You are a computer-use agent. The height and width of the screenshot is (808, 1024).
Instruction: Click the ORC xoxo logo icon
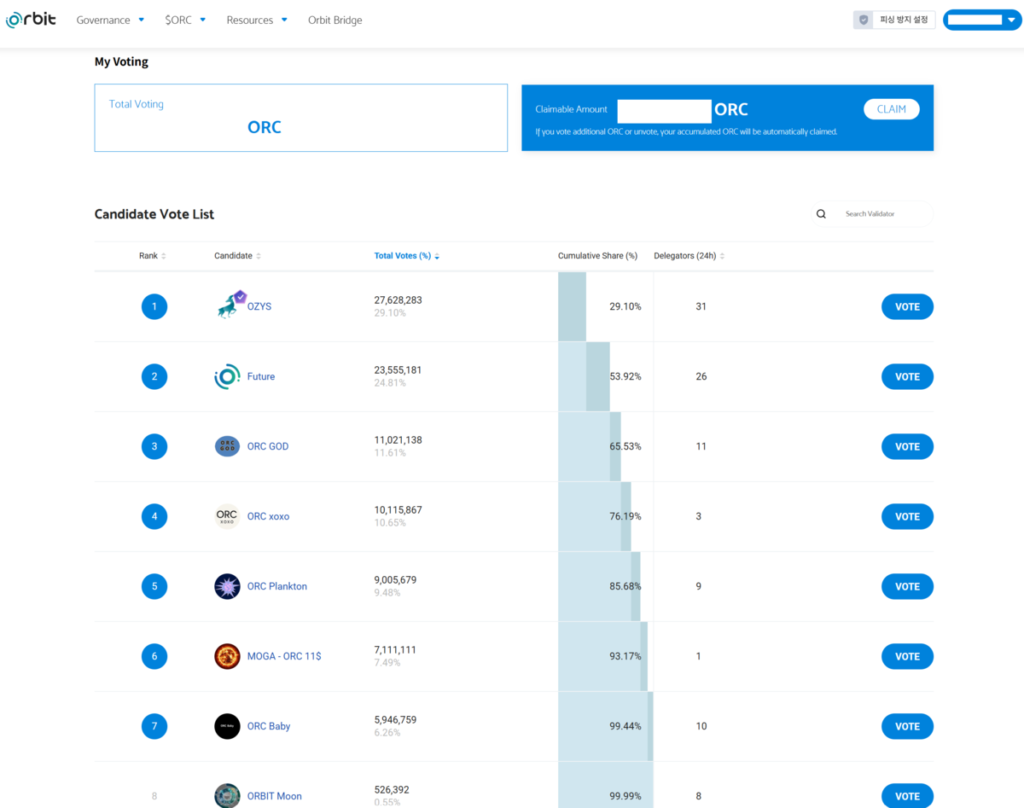227,516
